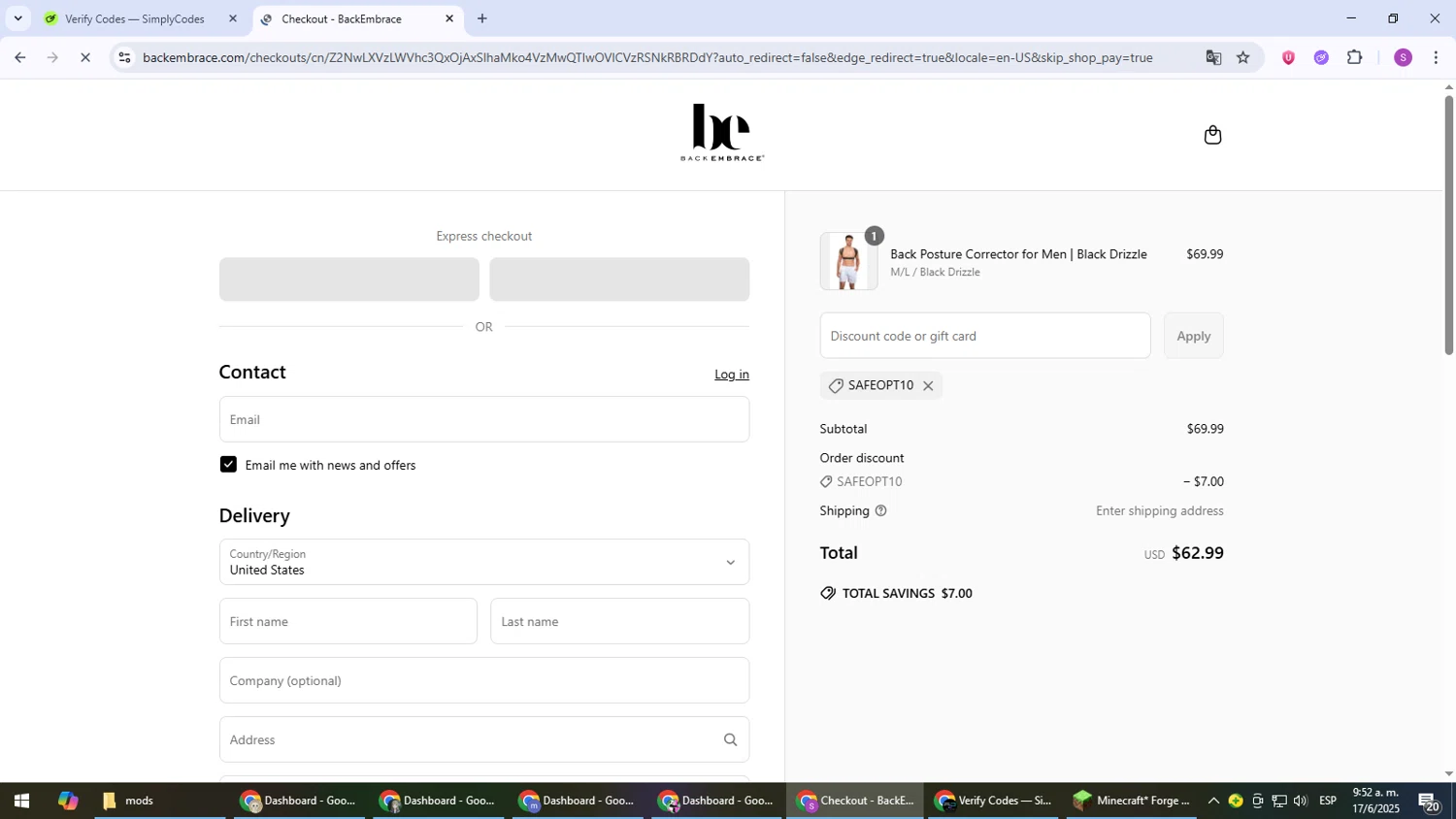The height and width of the screenshot is (819, 1456).
Task: Focus the Last name field
Action: pyautogui.click(x=619, y=621)
